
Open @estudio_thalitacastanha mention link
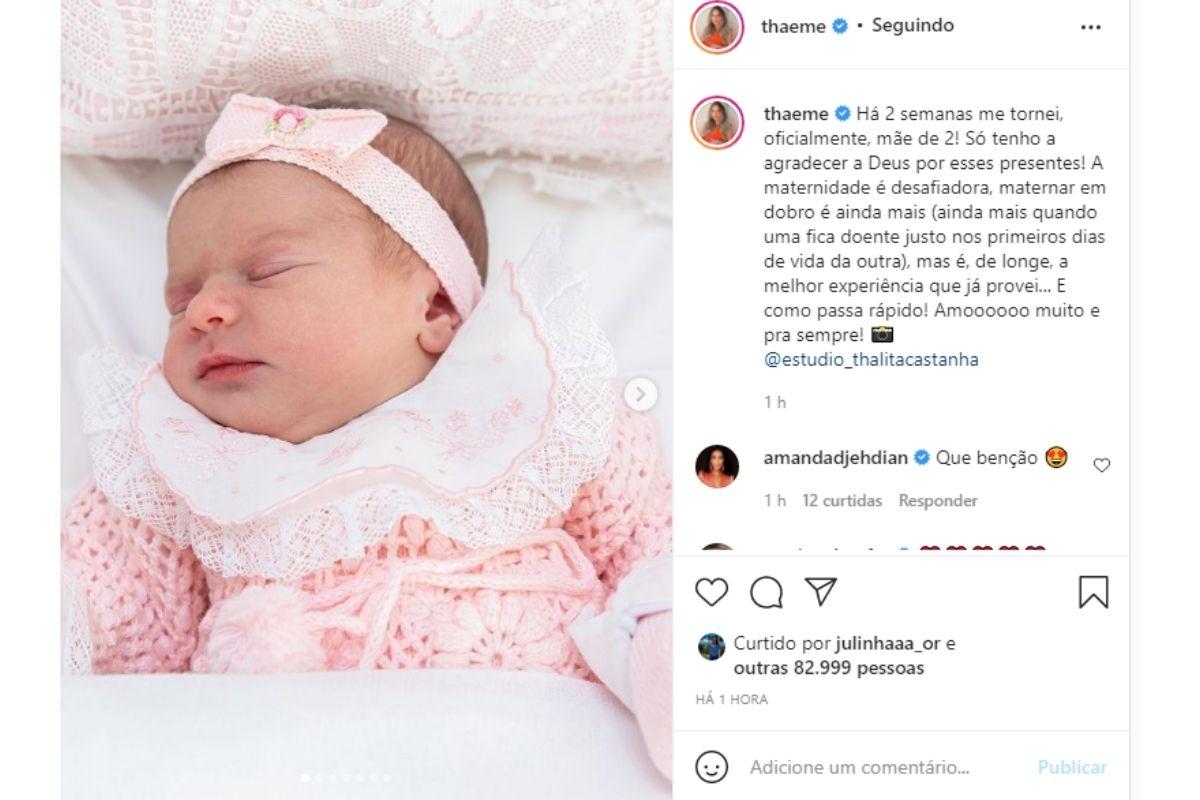pyautogui.click(x=871, y=360)
